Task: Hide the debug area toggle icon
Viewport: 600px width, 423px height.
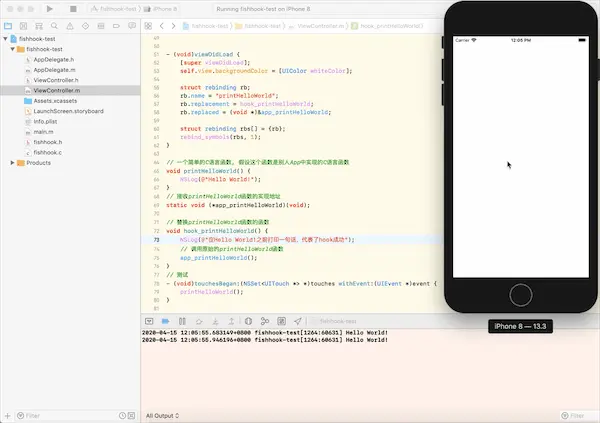Action: click(149, 321)
